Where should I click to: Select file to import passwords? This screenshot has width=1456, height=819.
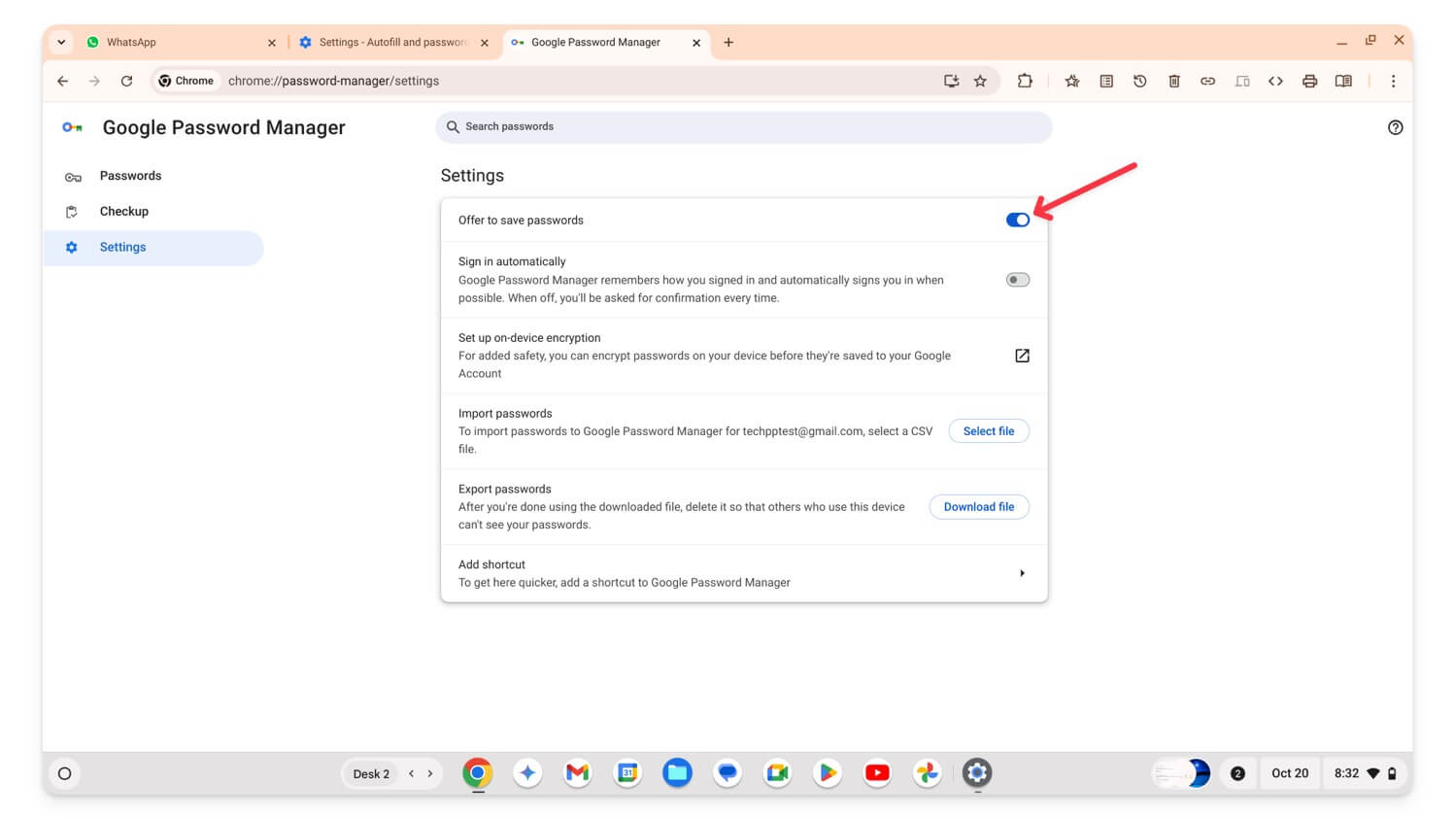(988, 430)
